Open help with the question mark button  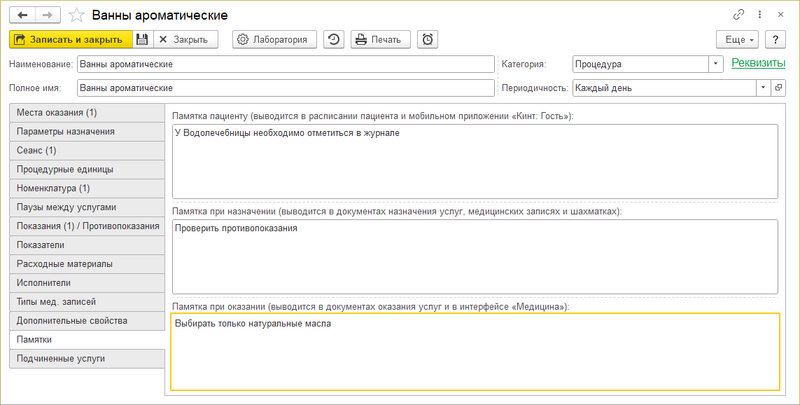[776, 39]
